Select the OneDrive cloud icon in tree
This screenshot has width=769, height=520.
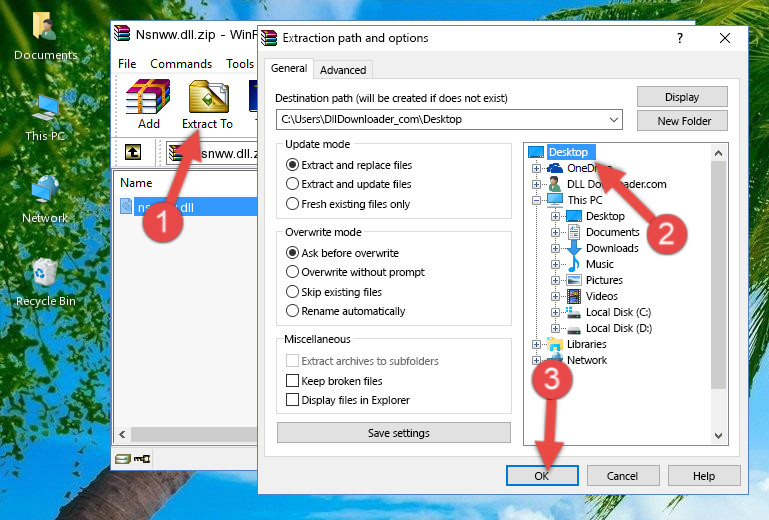pyautogui.click(x=555, y=168)
